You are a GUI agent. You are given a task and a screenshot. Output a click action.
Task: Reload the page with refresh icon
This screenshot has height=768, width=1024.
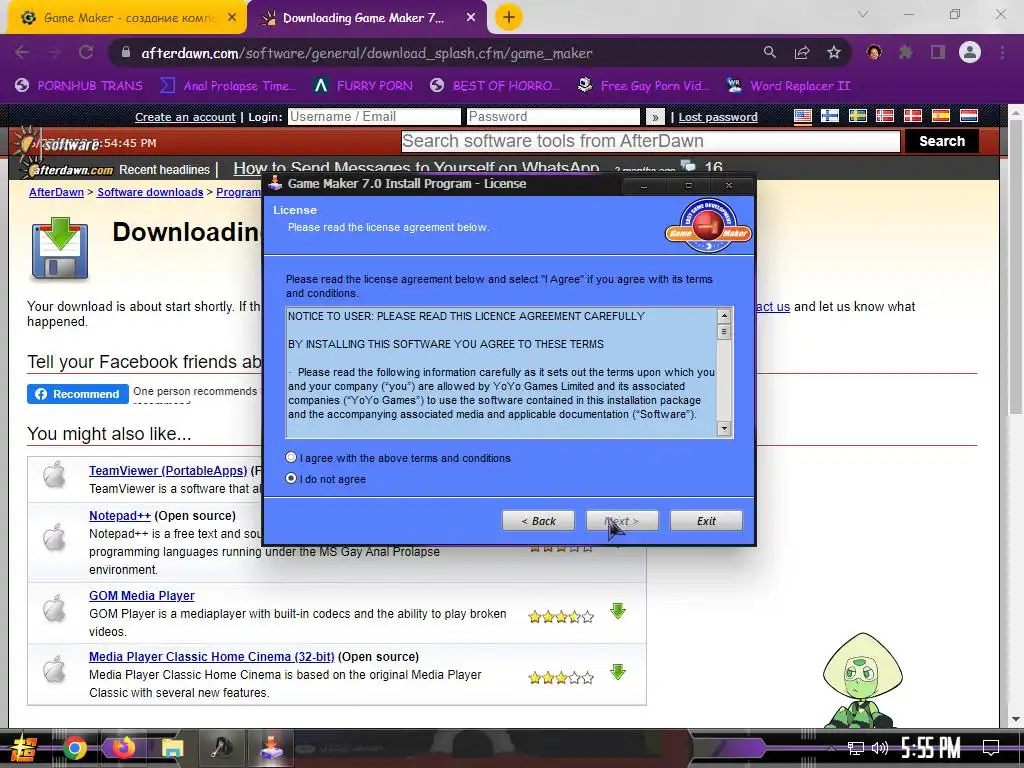(x=86, y=53)
